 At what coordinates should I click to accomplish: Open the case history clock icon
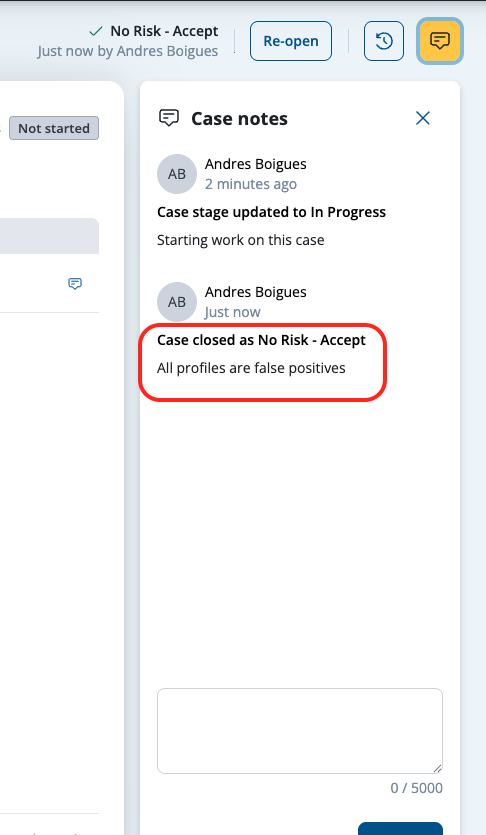coord(384,41)
